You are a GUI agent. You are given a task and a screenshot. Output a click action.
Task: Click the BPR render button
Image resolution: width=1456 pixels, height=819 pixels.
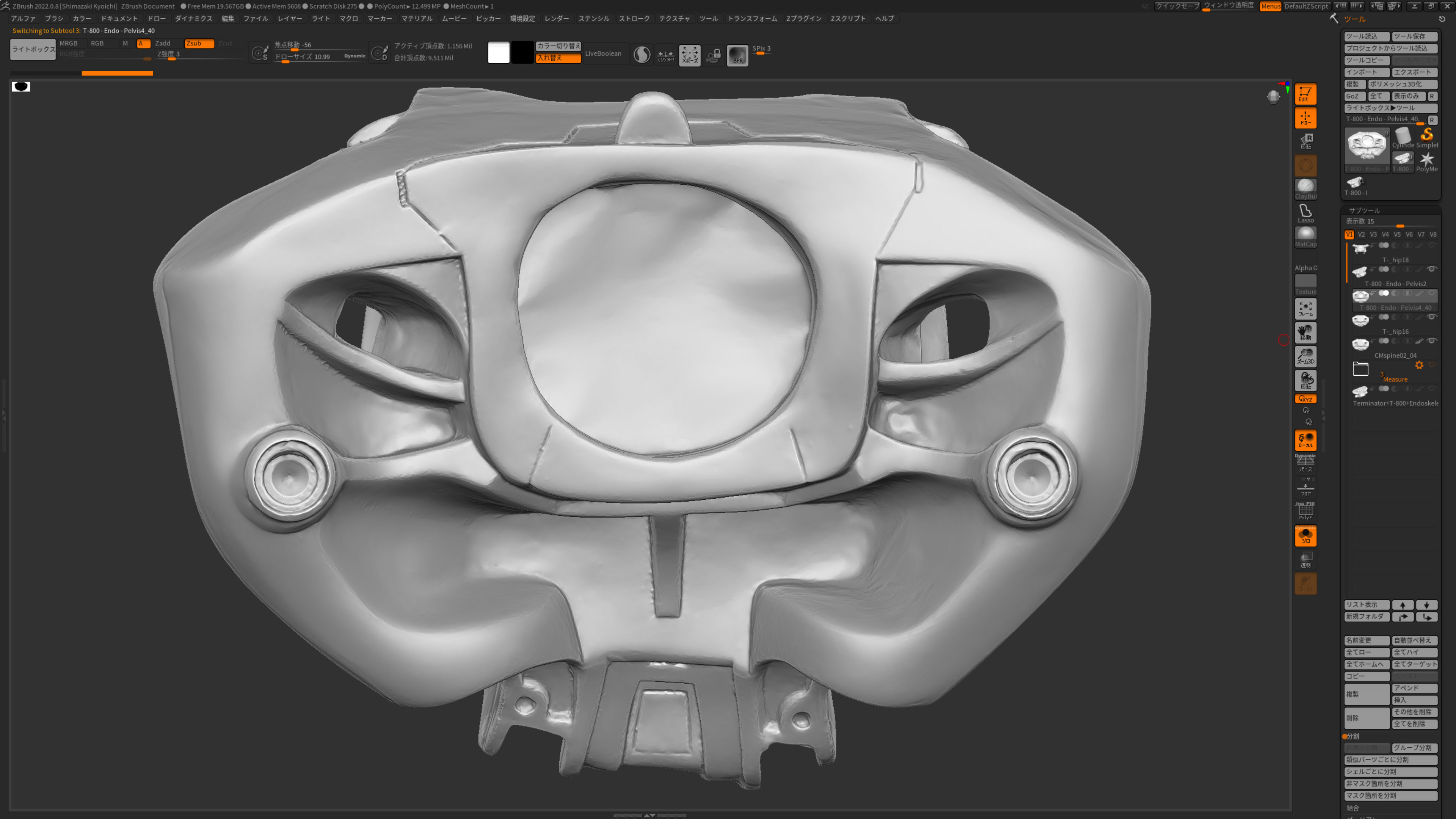(x=737, y=55)
